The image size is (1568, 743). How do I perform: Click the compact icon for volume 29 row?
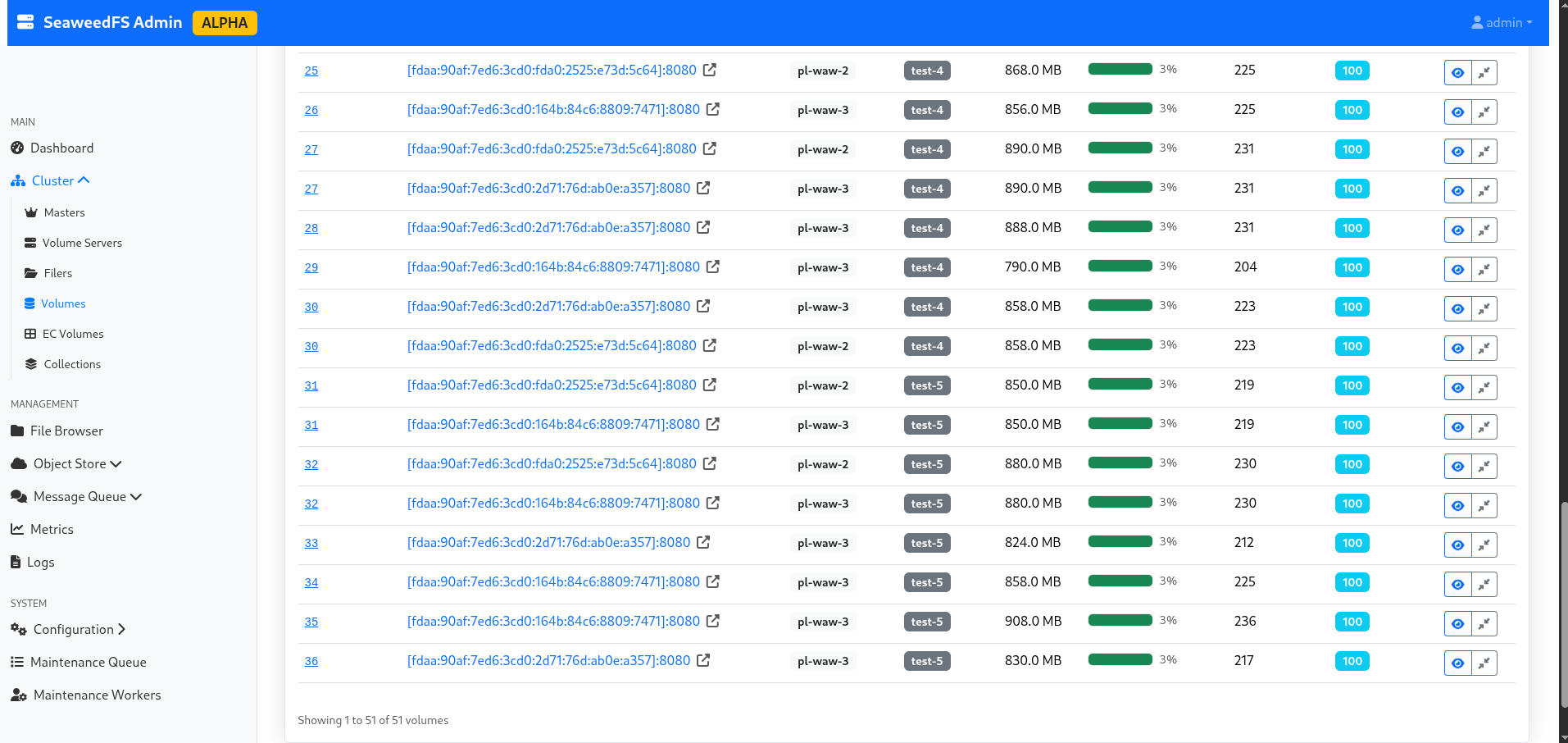(x=1484, y=270)
